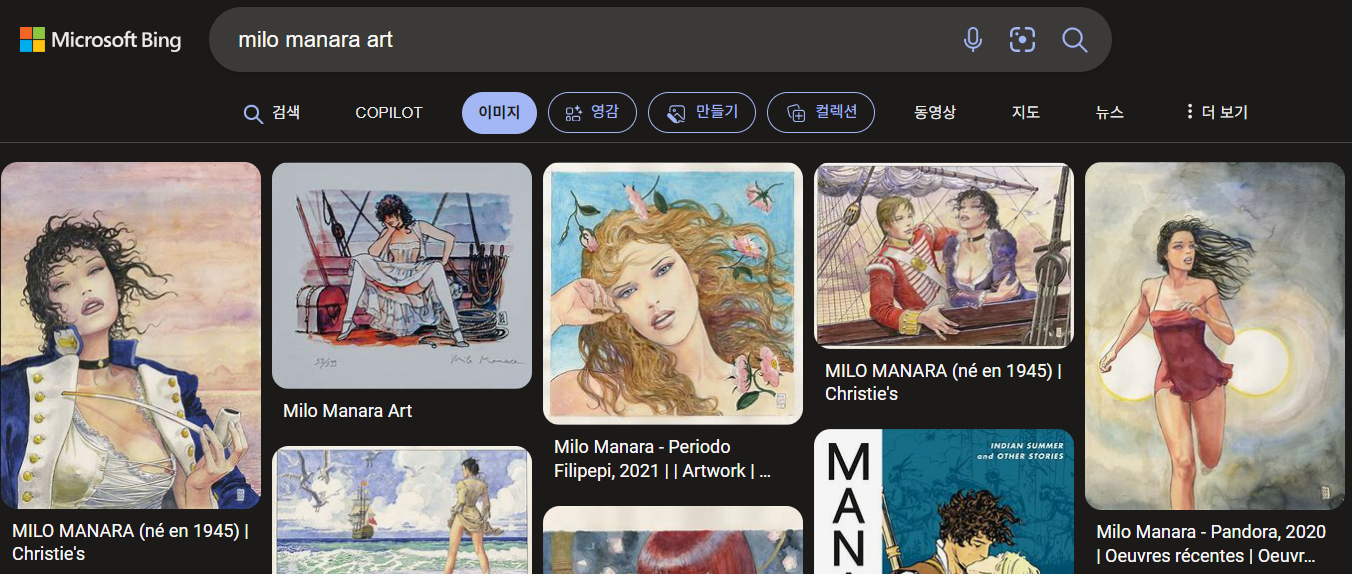The image size is (1352, 574).
Task: Select the 이미지 tab
Action: (499, 113)
